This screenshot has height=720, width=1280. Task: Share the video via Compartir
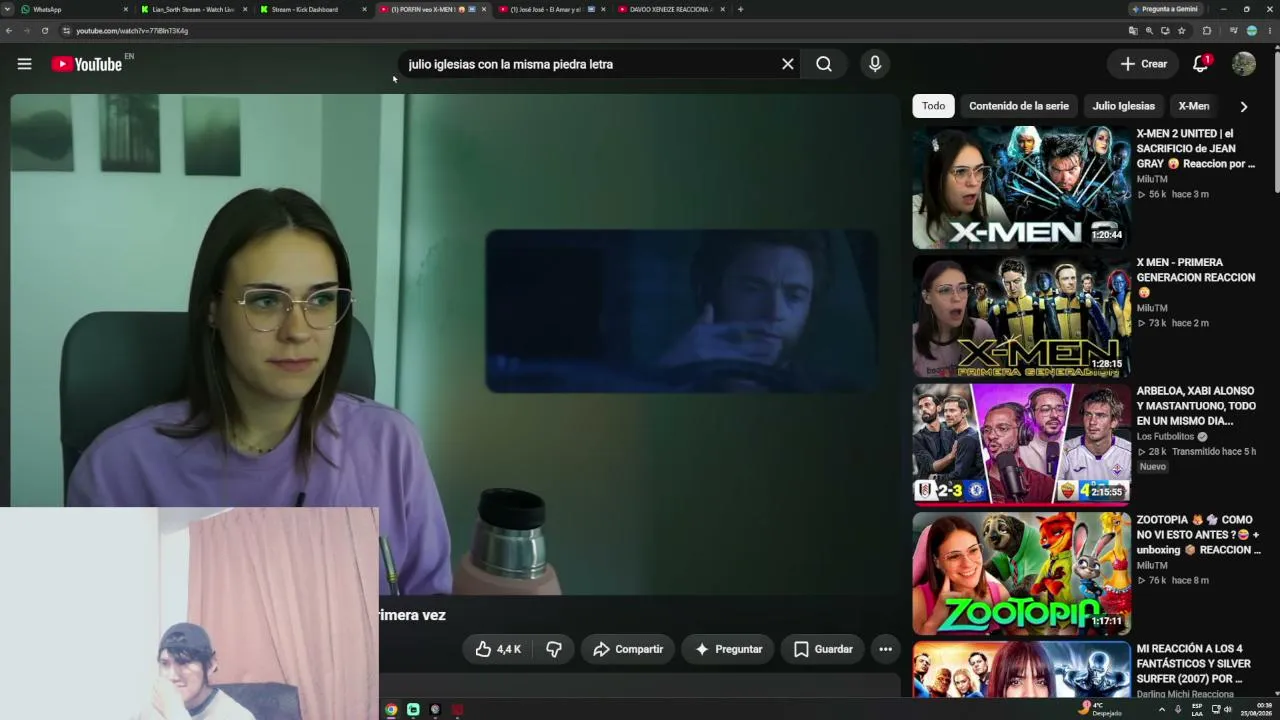[x=628, y=649]
